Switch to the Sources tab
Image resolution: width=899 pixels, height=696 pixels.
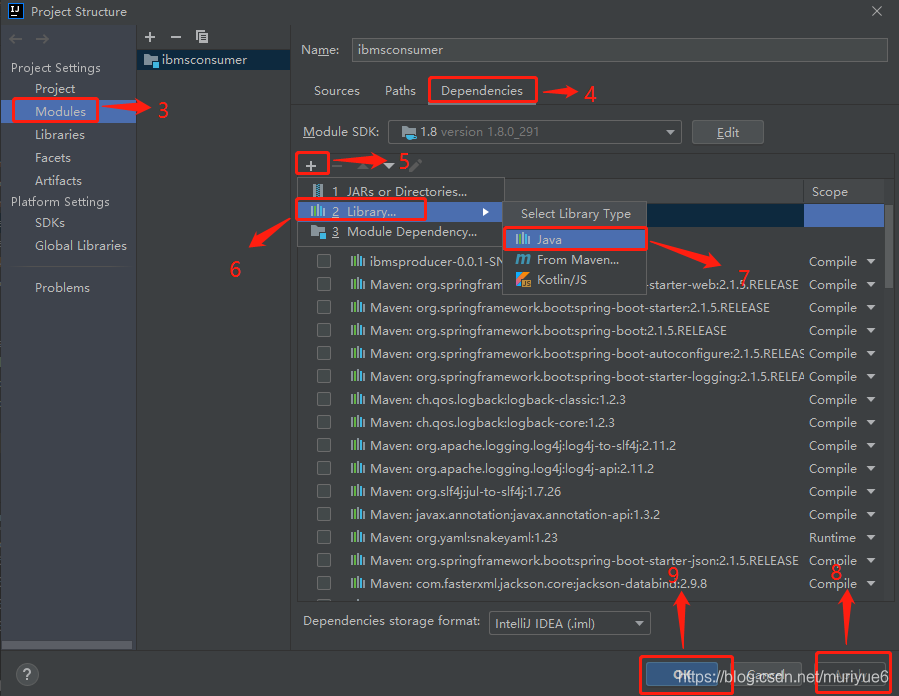coord(337,91)
